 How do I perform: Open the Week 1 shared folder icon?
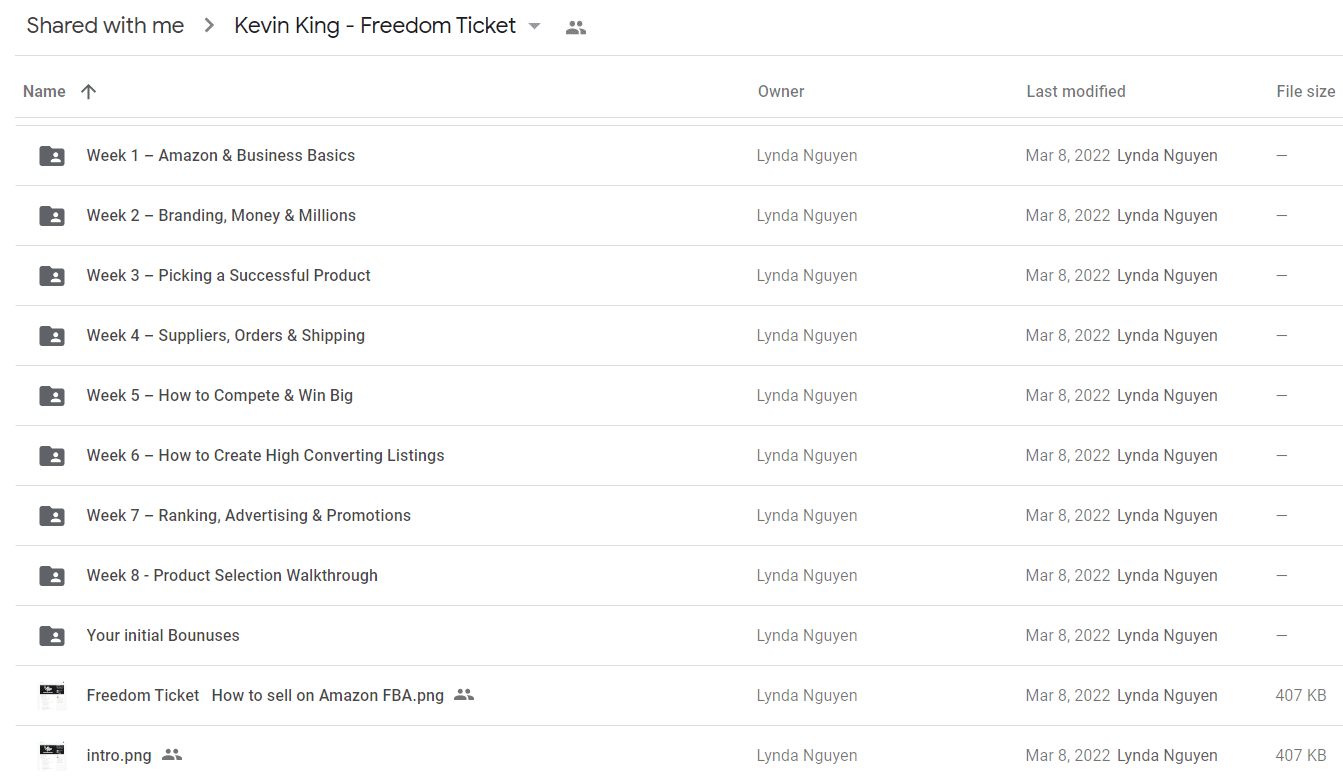52,156
